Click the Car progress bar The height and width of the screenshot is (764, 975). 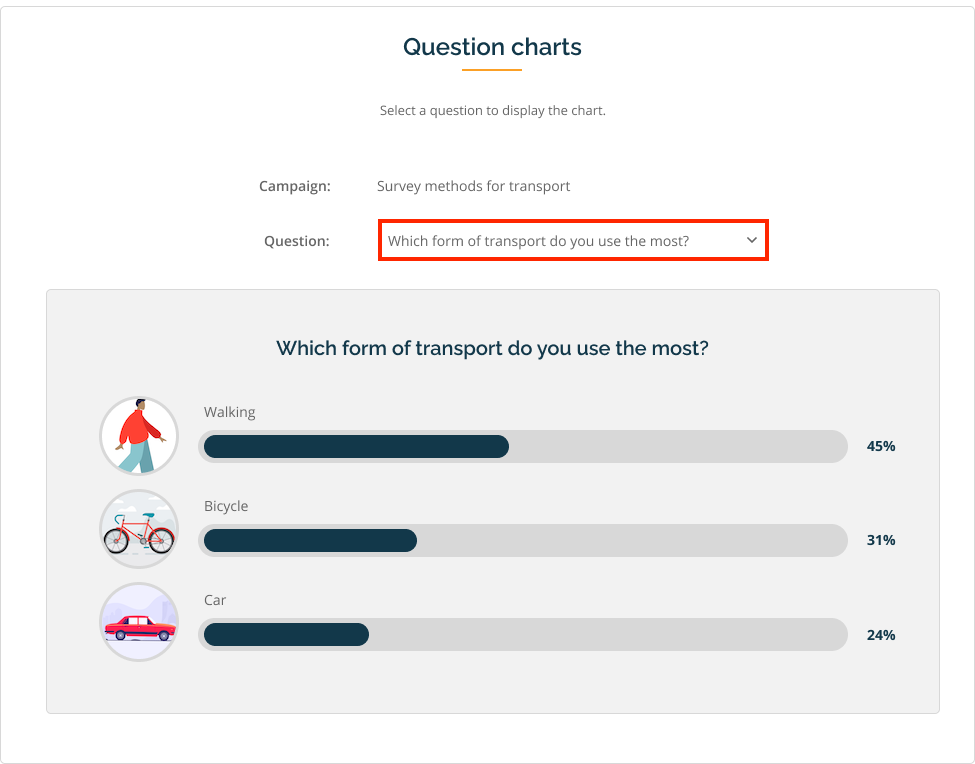523,635
